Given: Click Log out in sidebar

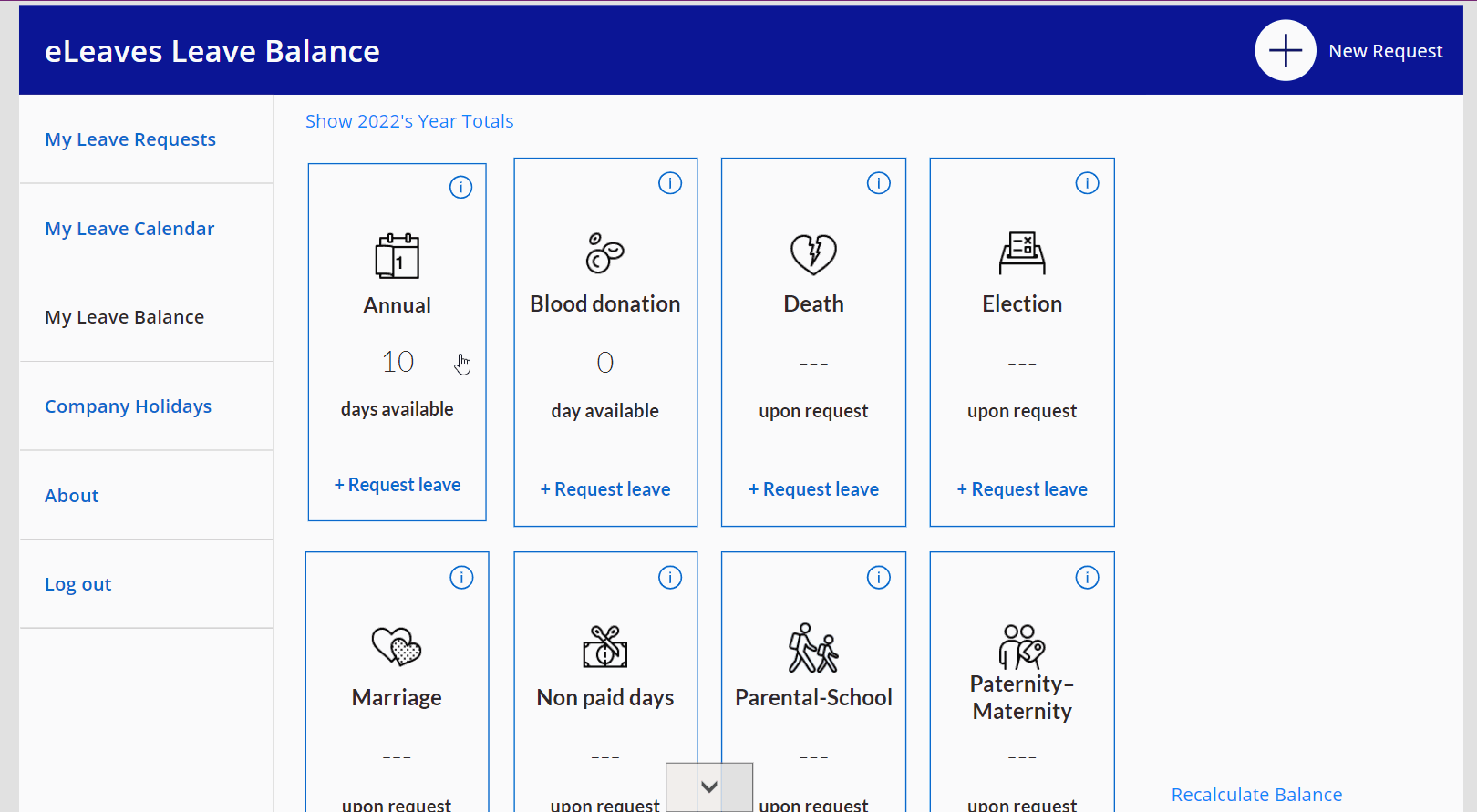Looking at the screenshot, I should tap(78, 584).
